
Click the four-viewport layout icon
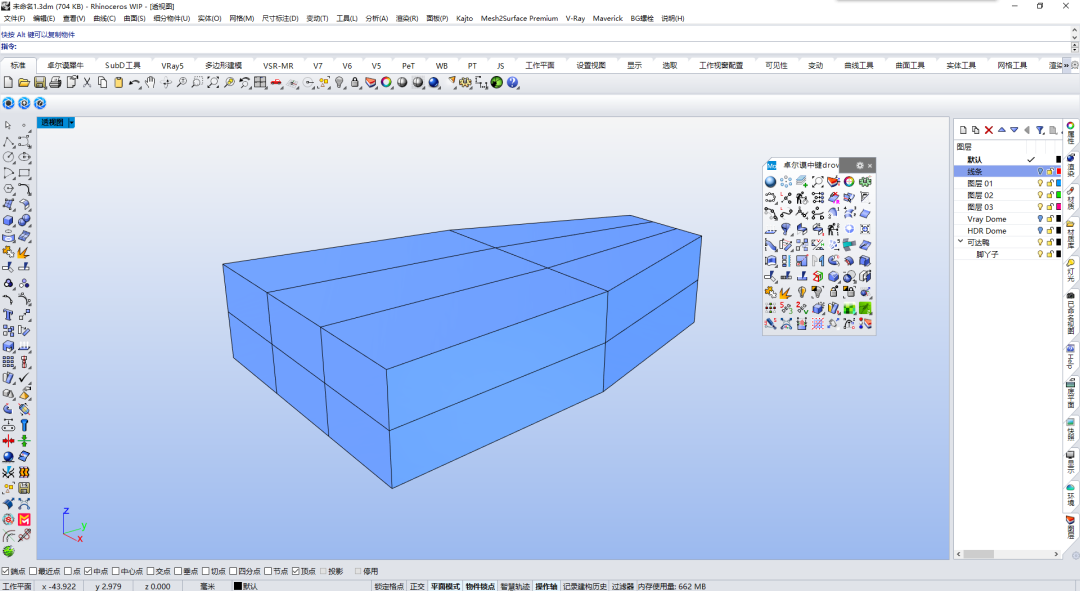[260, 83]
